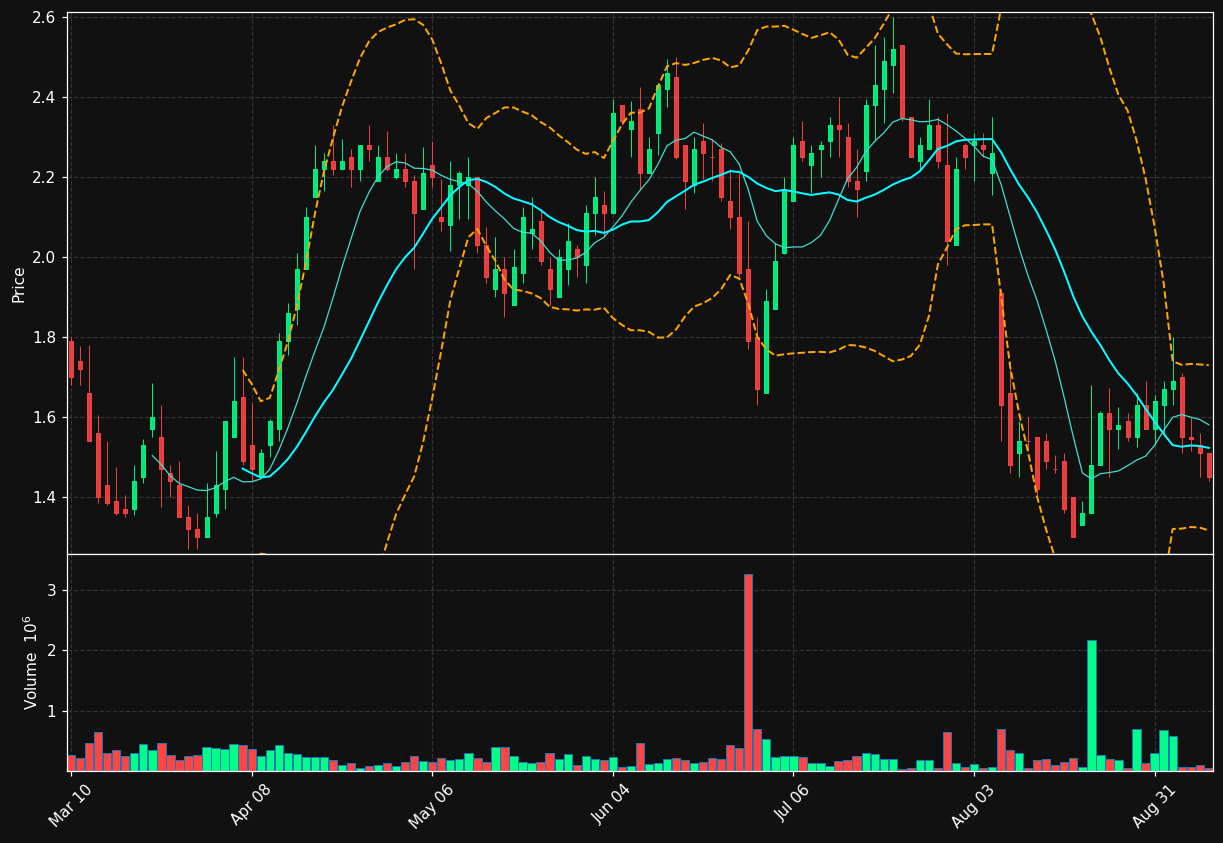Click the volume axis tick labeled 1
1223x843 pixels.
click(x=54, y=712)
